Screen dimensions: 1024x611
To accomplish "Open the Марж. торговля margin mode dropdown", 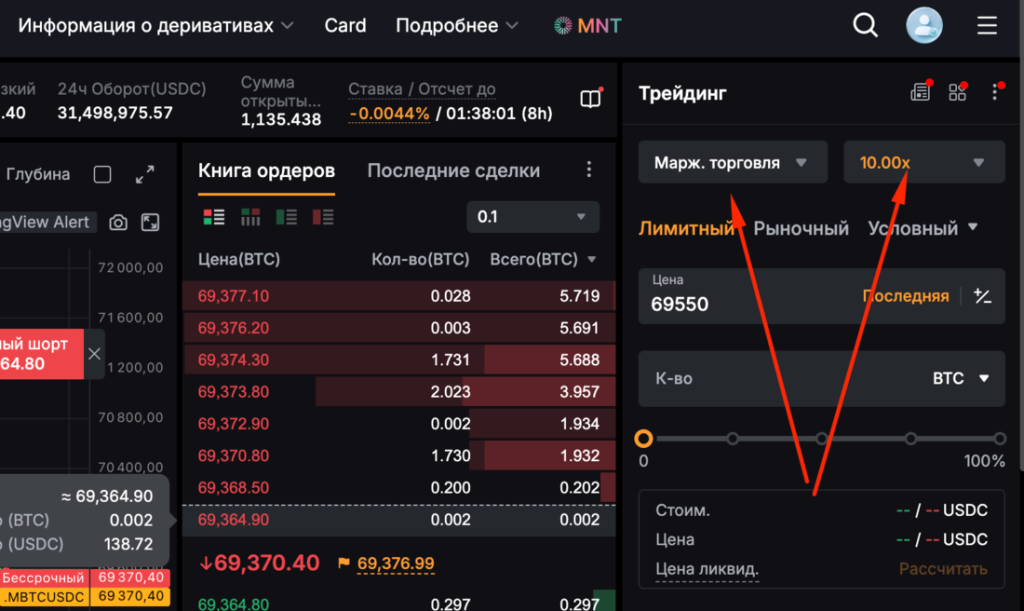I will 732,162.
